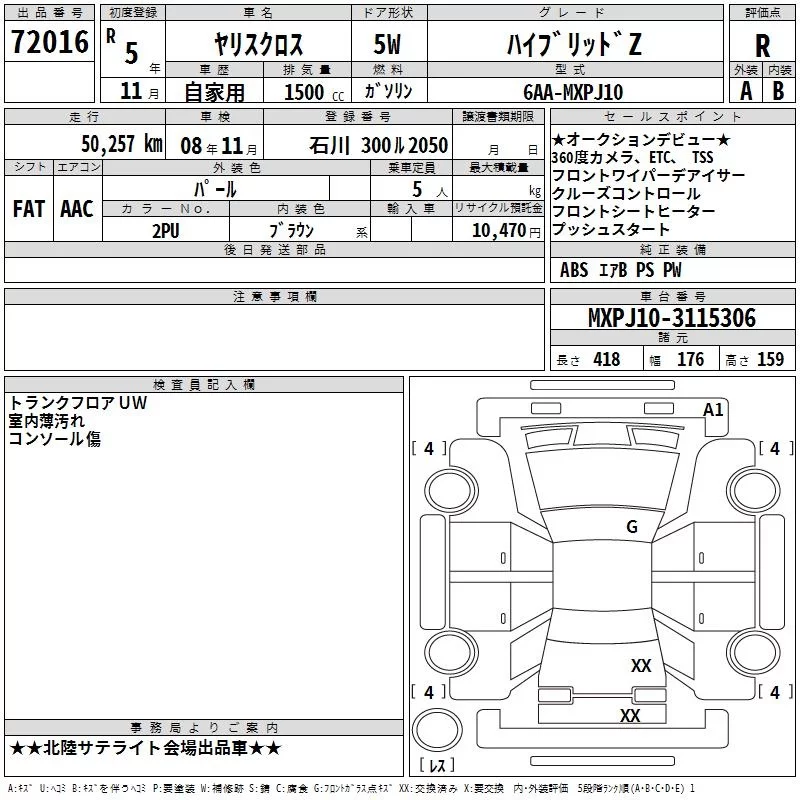800x800 pixels.
Task: Click inspection expiry 08年11月
Action: click(219, 146)
